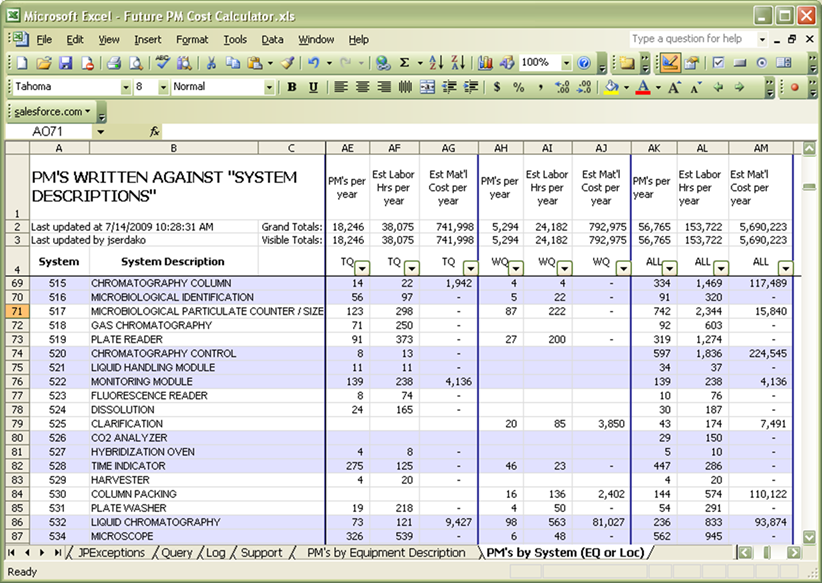822x583 pixels.
Task: Click the salesforce.com toolbar button
Action: click(x=52, y=111)
